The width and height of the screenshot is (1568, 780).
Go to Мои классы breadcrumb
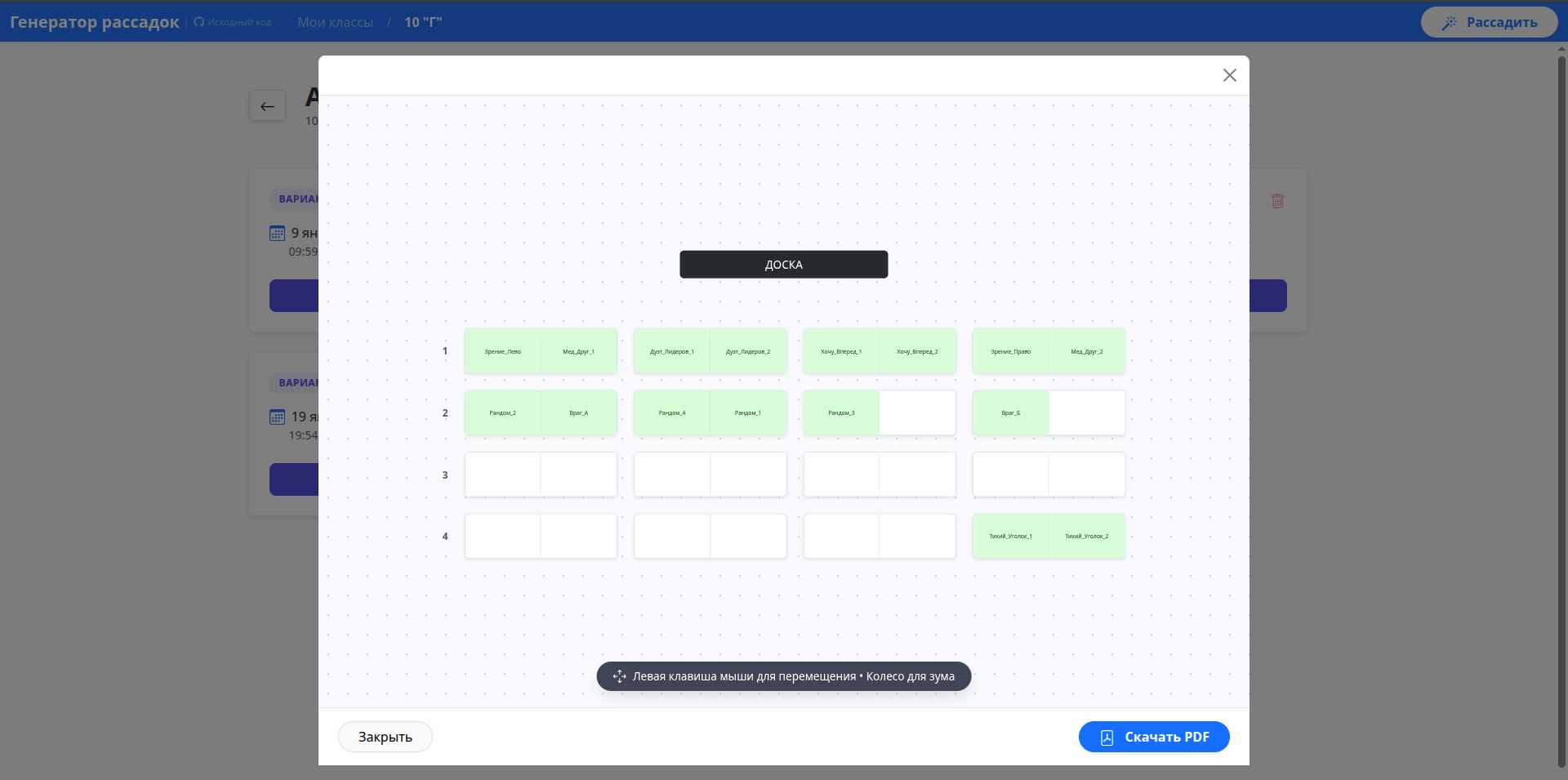click(335, 23)
